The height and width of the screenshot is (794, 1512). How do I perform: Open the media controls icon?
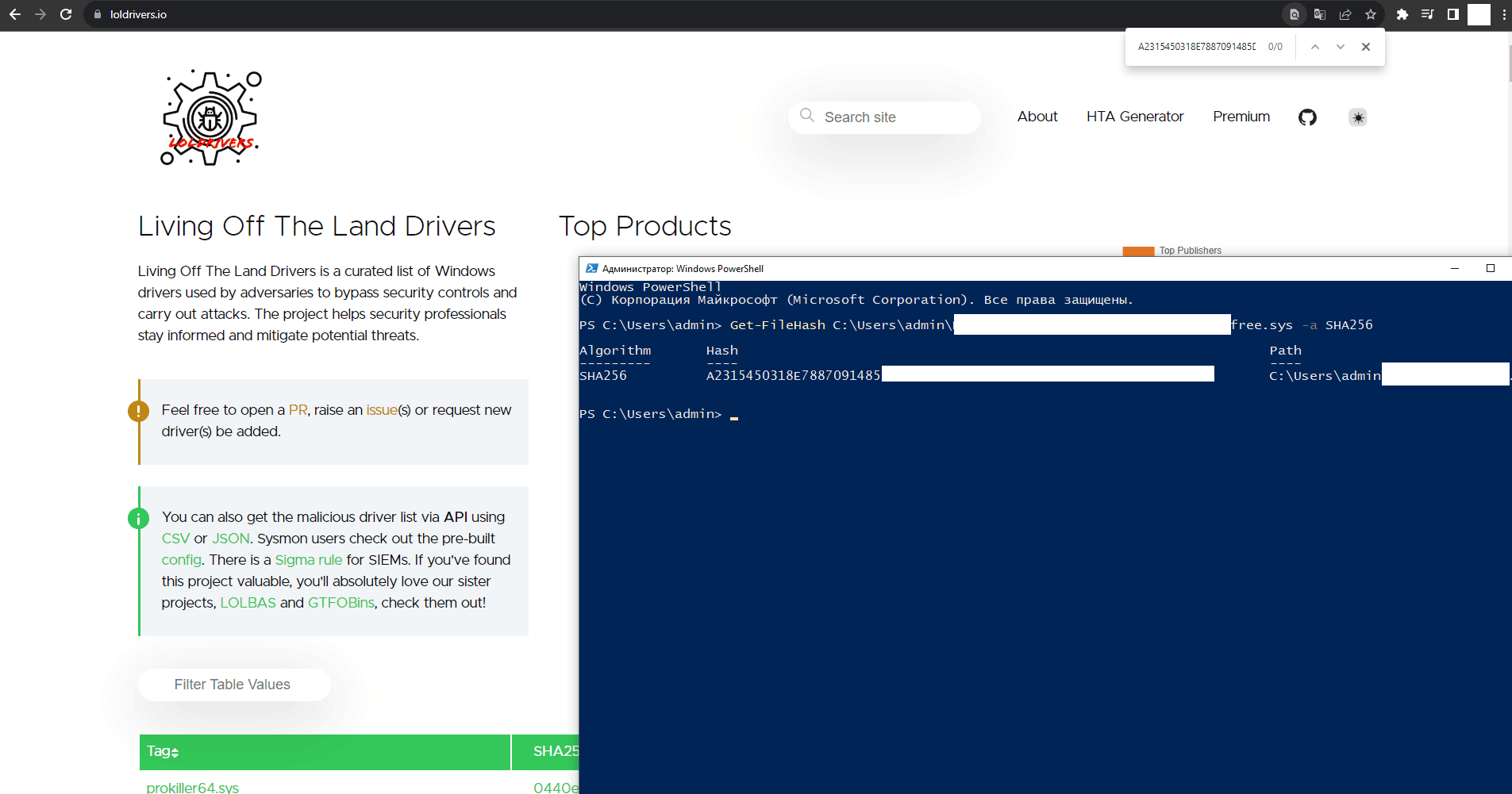click(1427, 14)
